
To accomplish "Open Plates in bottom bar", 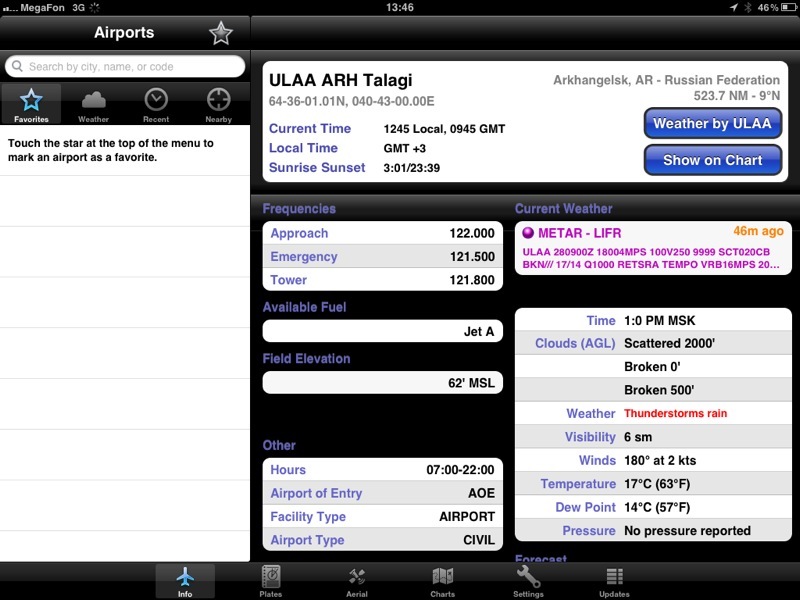I will pos(271,580).
